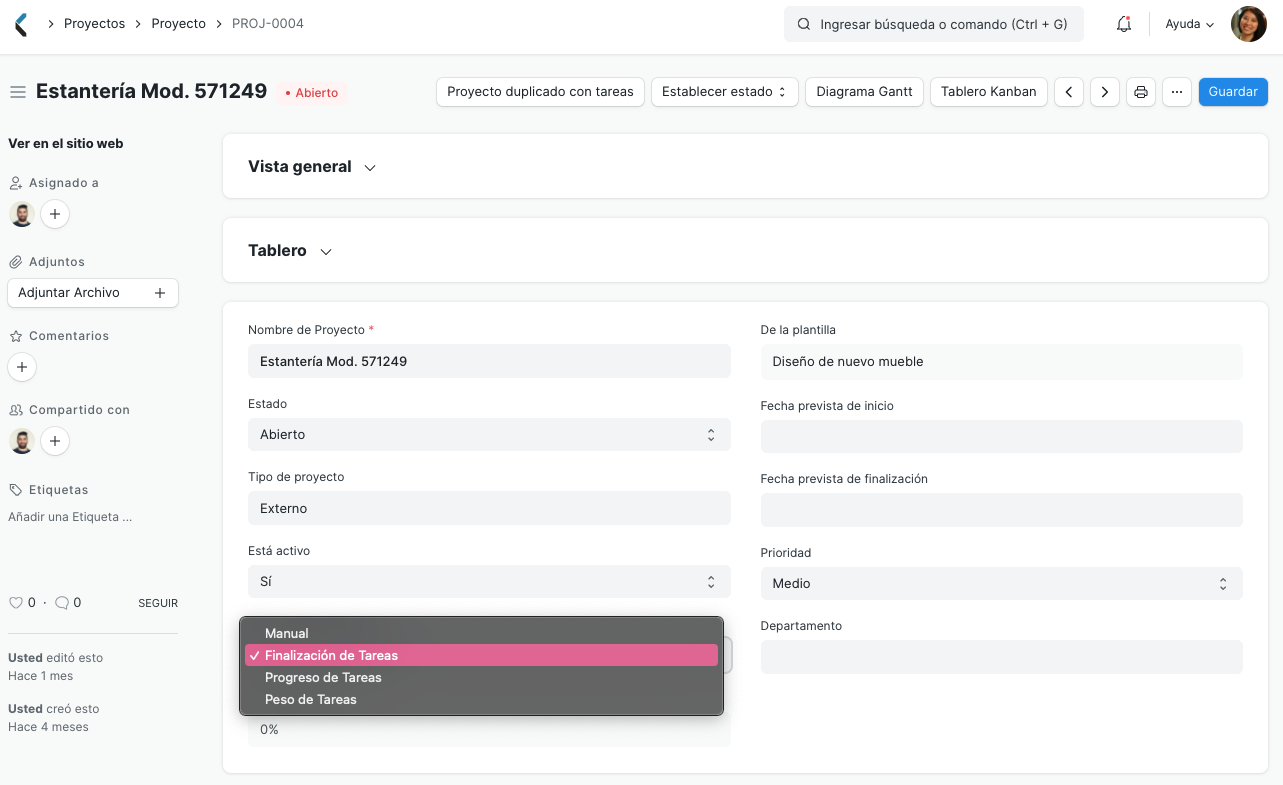Click the Fecha prevista de inicio field
1283x785 pixels.
click(1001, 437)
